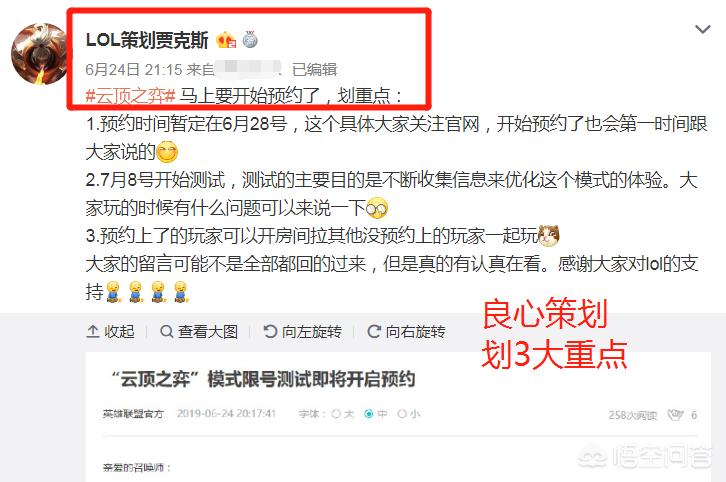726x482 pixels.
Task: Open LOL策划贾克斯 profile name link
Action: point(147,40)
